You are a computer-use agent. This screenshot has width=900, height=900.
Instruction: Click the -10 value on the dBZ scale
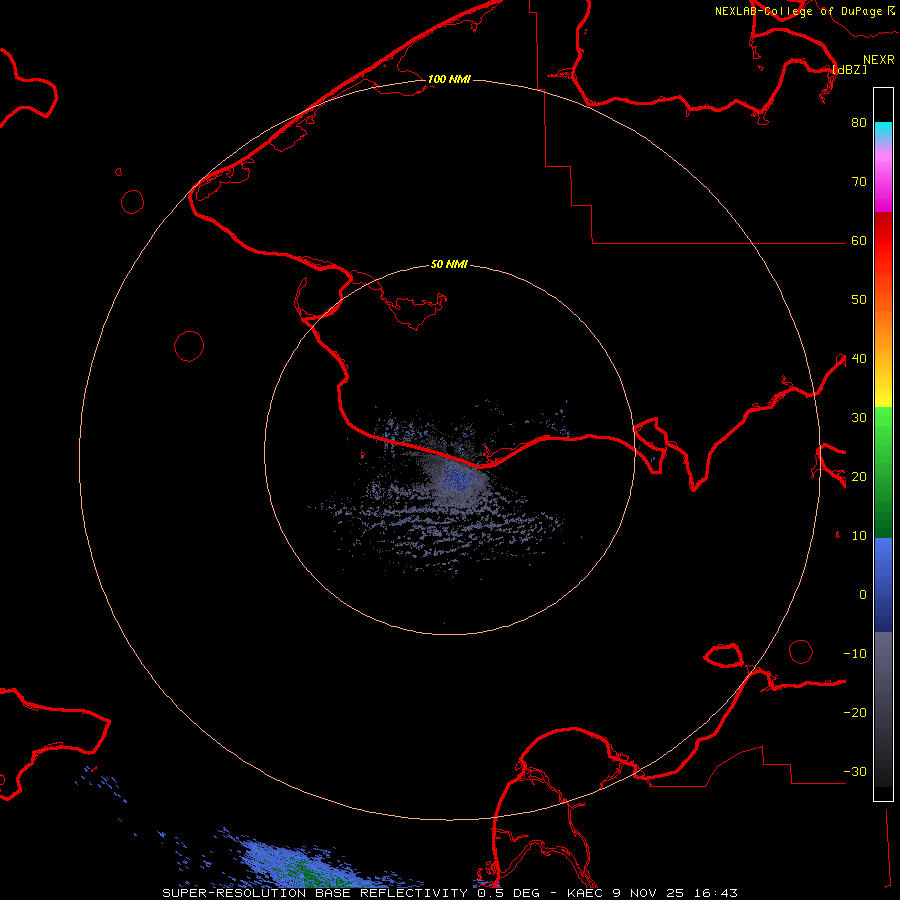point(855,654)
